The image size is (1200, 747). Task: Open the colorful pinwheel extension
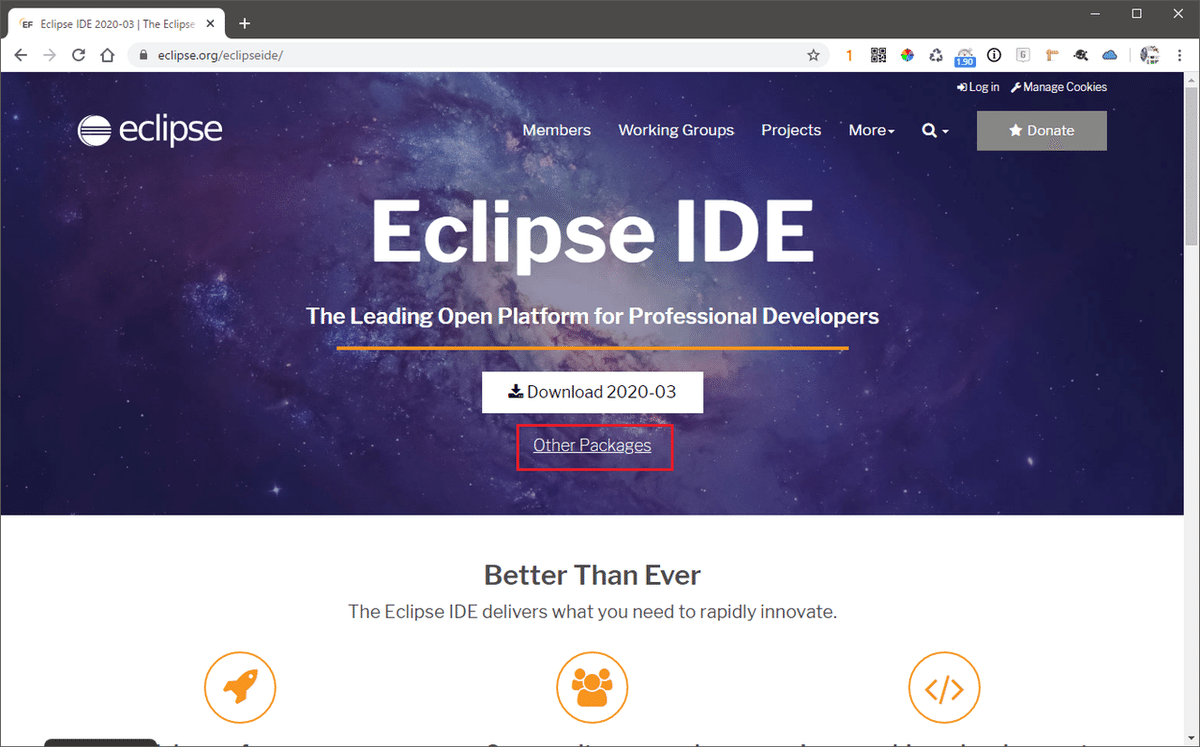(x=907, y=55)
